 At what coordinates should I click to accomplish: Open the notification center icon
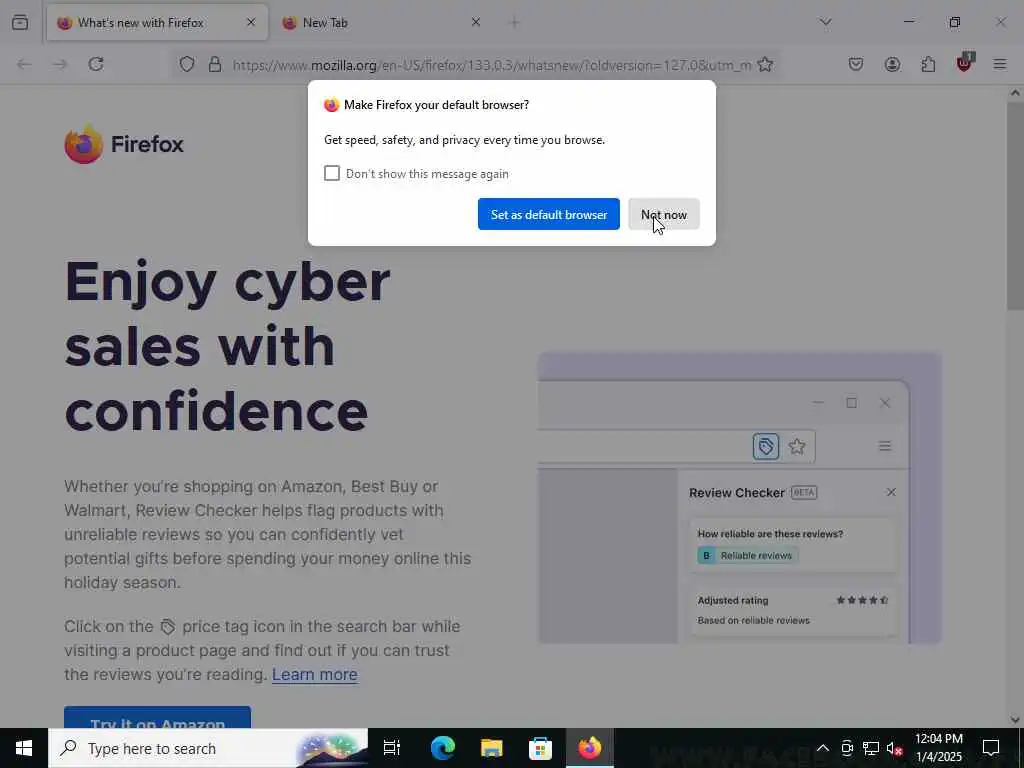point(991,748)
